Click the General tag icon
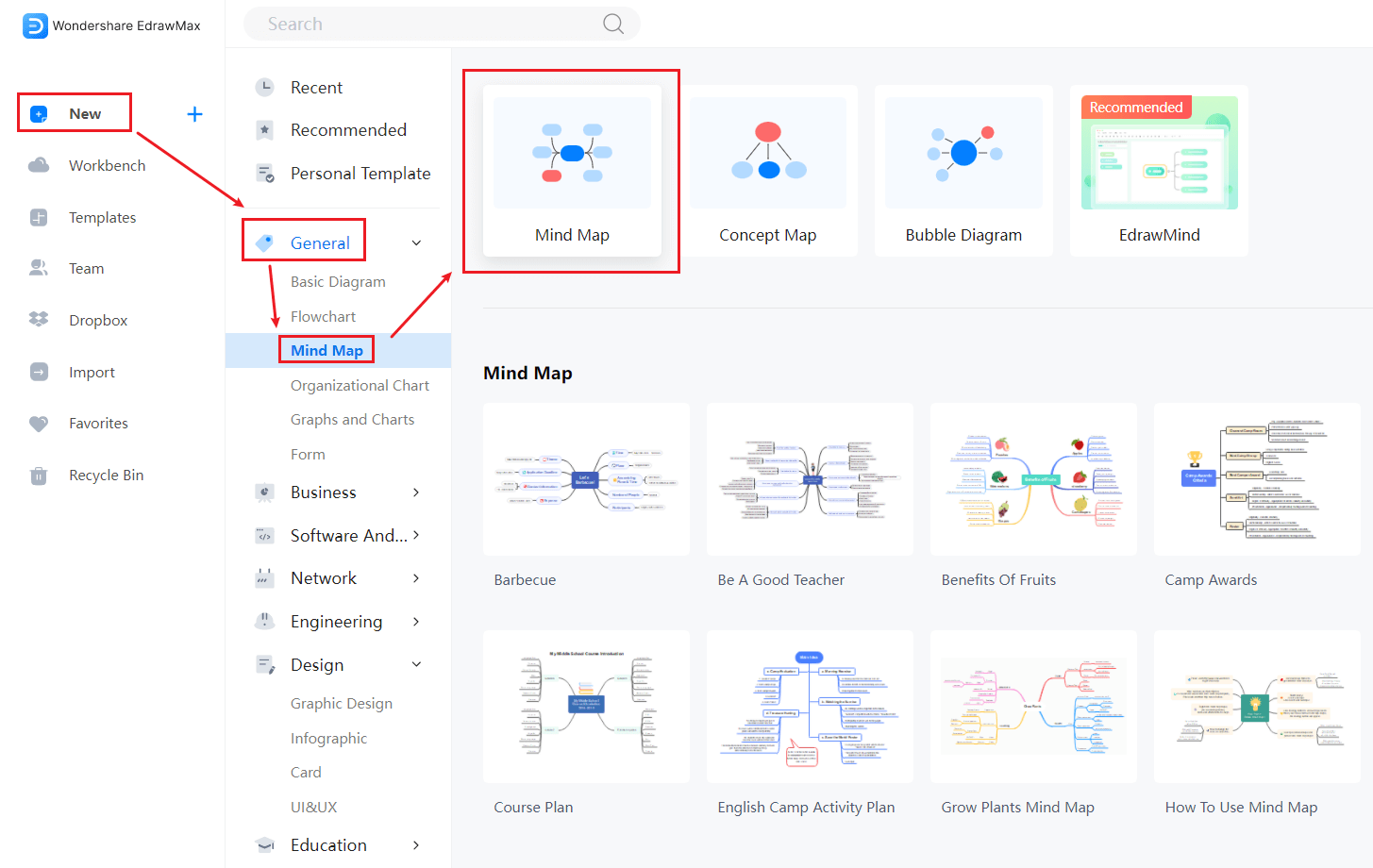 tap(265, 242)
